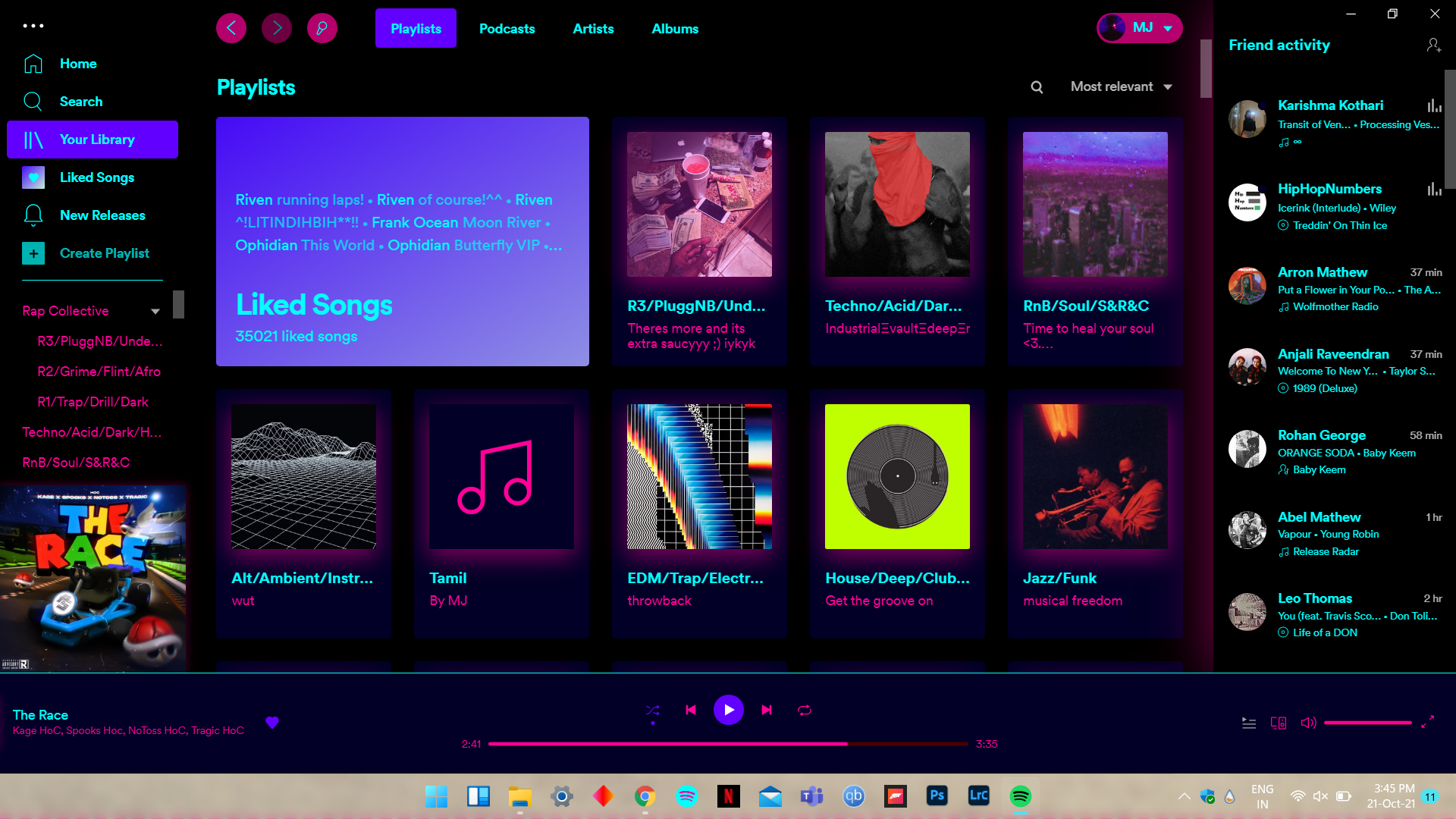Click the Create Playlist plus icon

tap(33, 253)
